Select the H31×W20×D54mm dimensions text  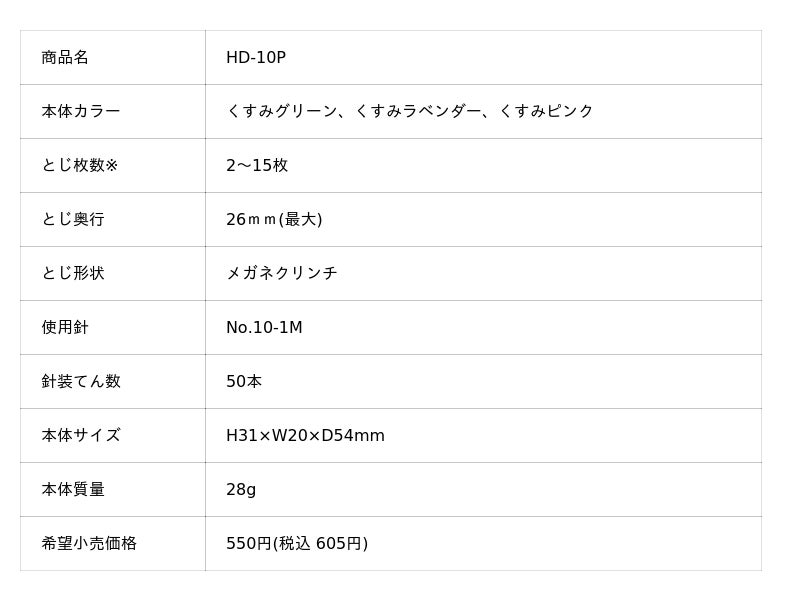tap(305, 436)
